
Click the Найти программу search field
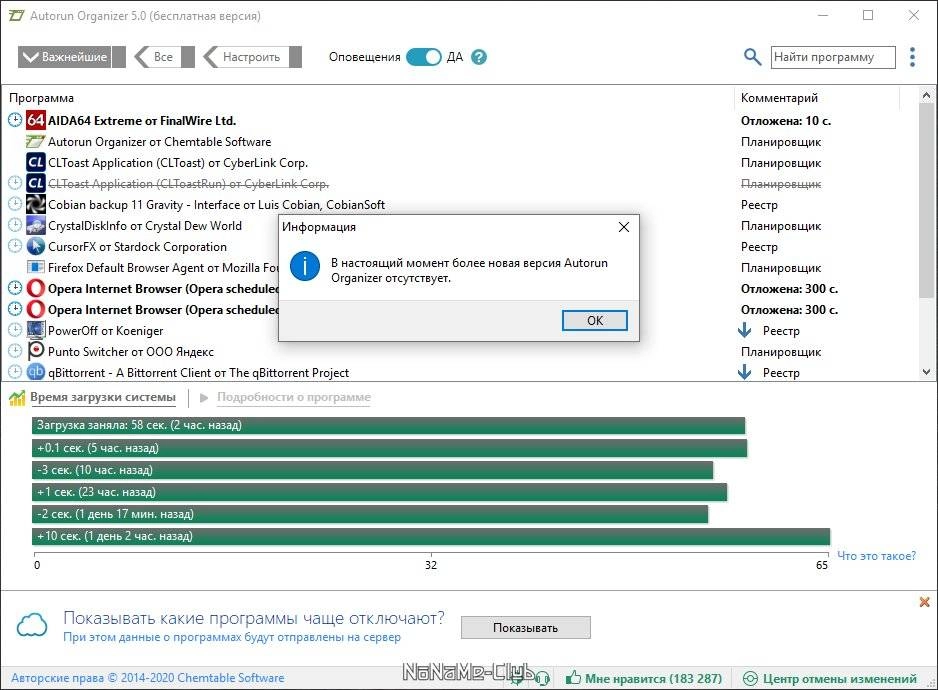coord(833,57)
